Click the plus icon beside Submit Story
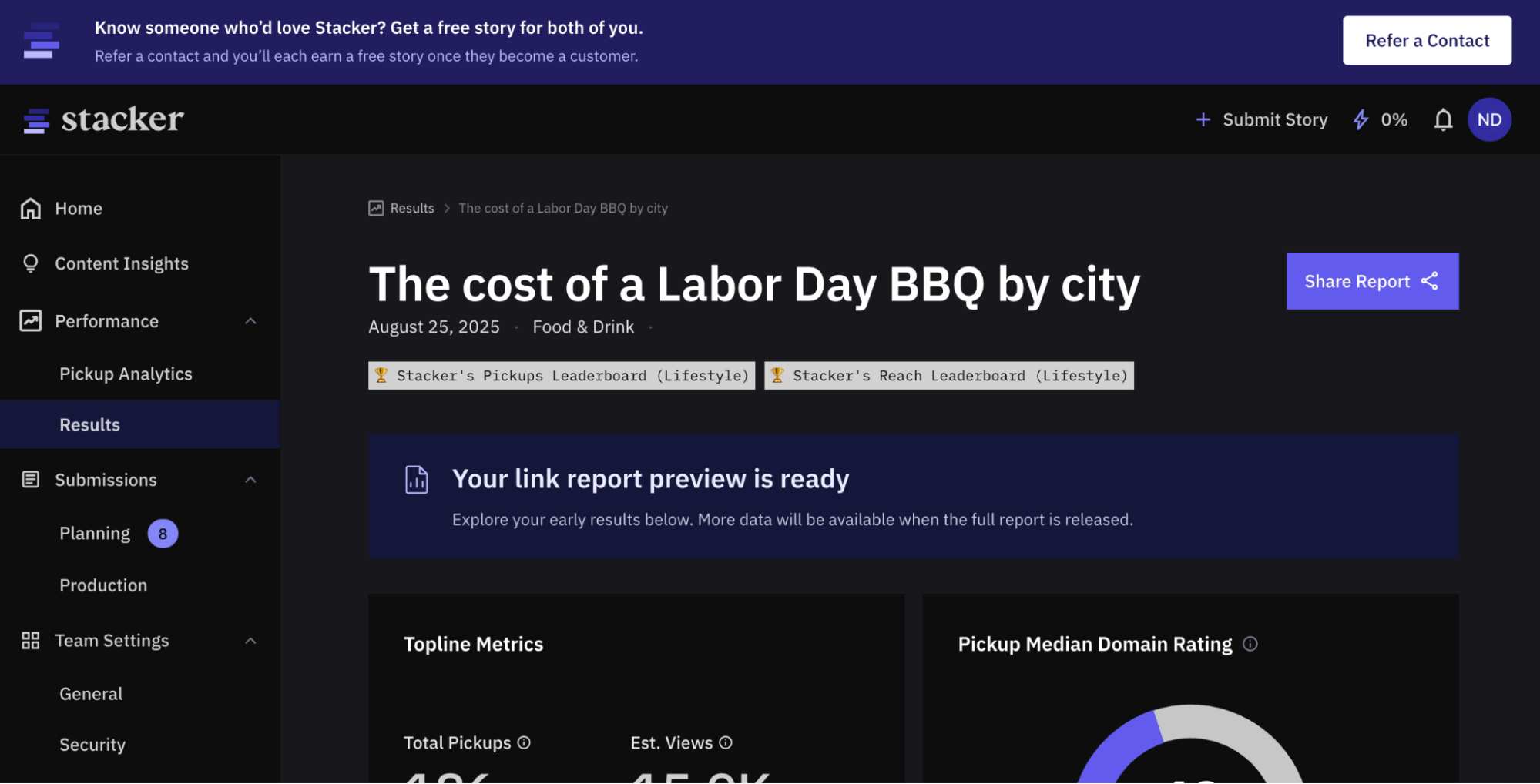1540x784 pixels. [1203, 119]
